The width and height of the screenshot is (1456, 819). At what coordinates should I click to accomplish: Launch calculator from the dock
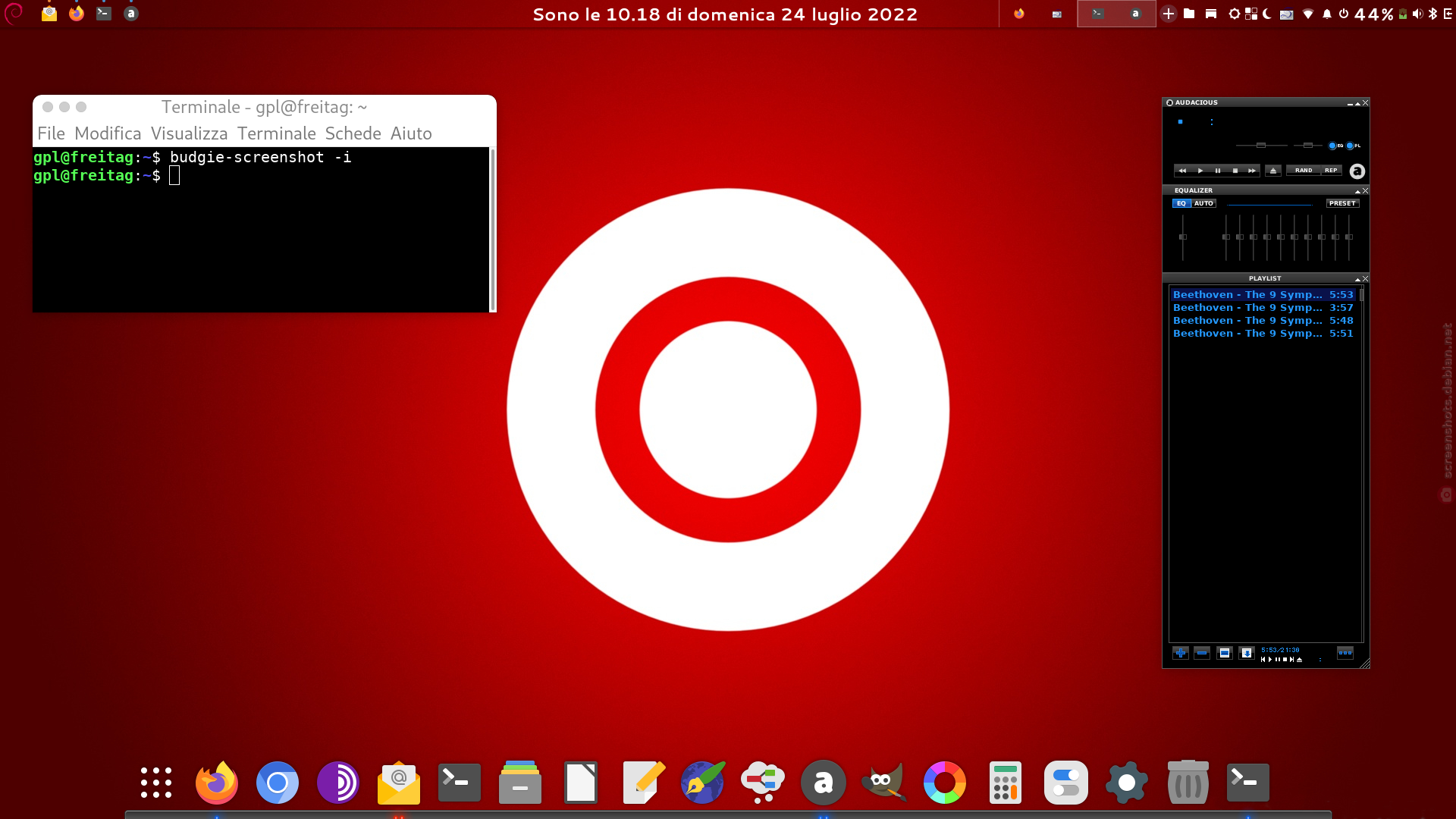pos(1006,783)
